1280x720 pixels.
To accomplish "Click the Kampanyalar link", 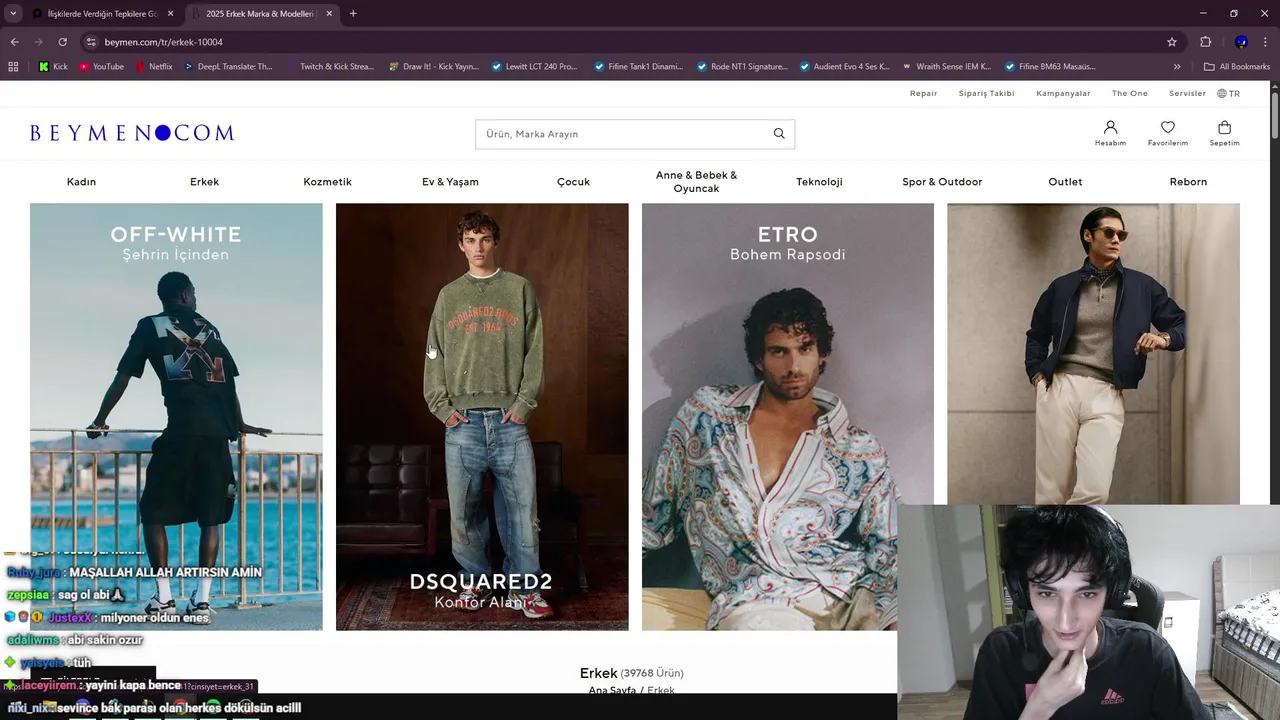I will coord(1063,93).
